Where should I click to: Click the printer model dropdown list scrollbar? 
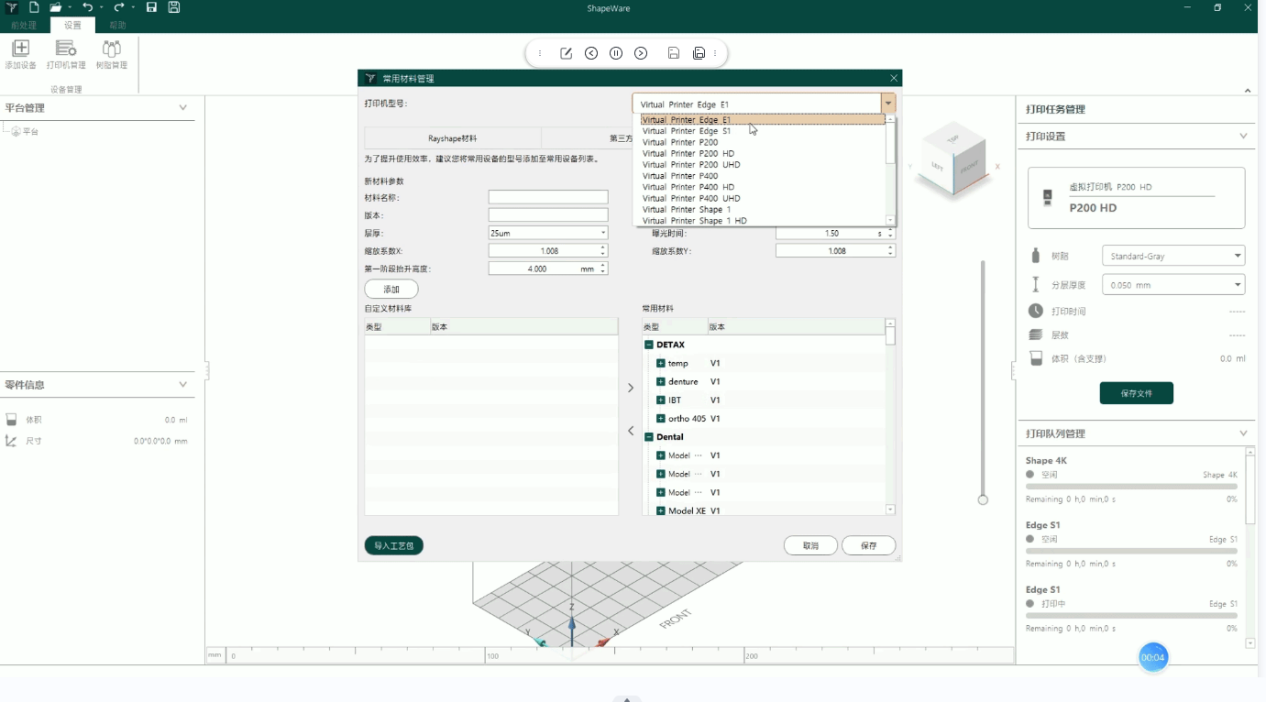click(x=890, y=170)
